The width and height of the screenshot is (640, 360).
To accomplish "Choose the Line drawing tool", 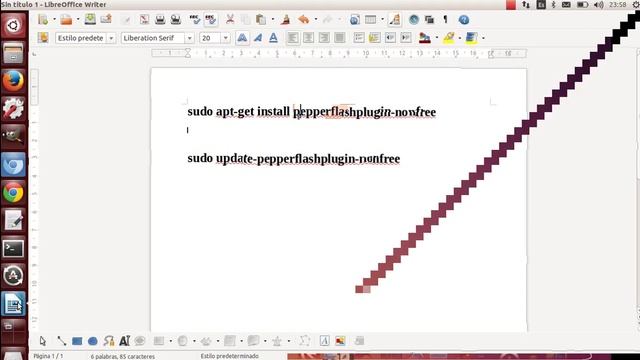I will pyautogui.click(x=61, y=341).
